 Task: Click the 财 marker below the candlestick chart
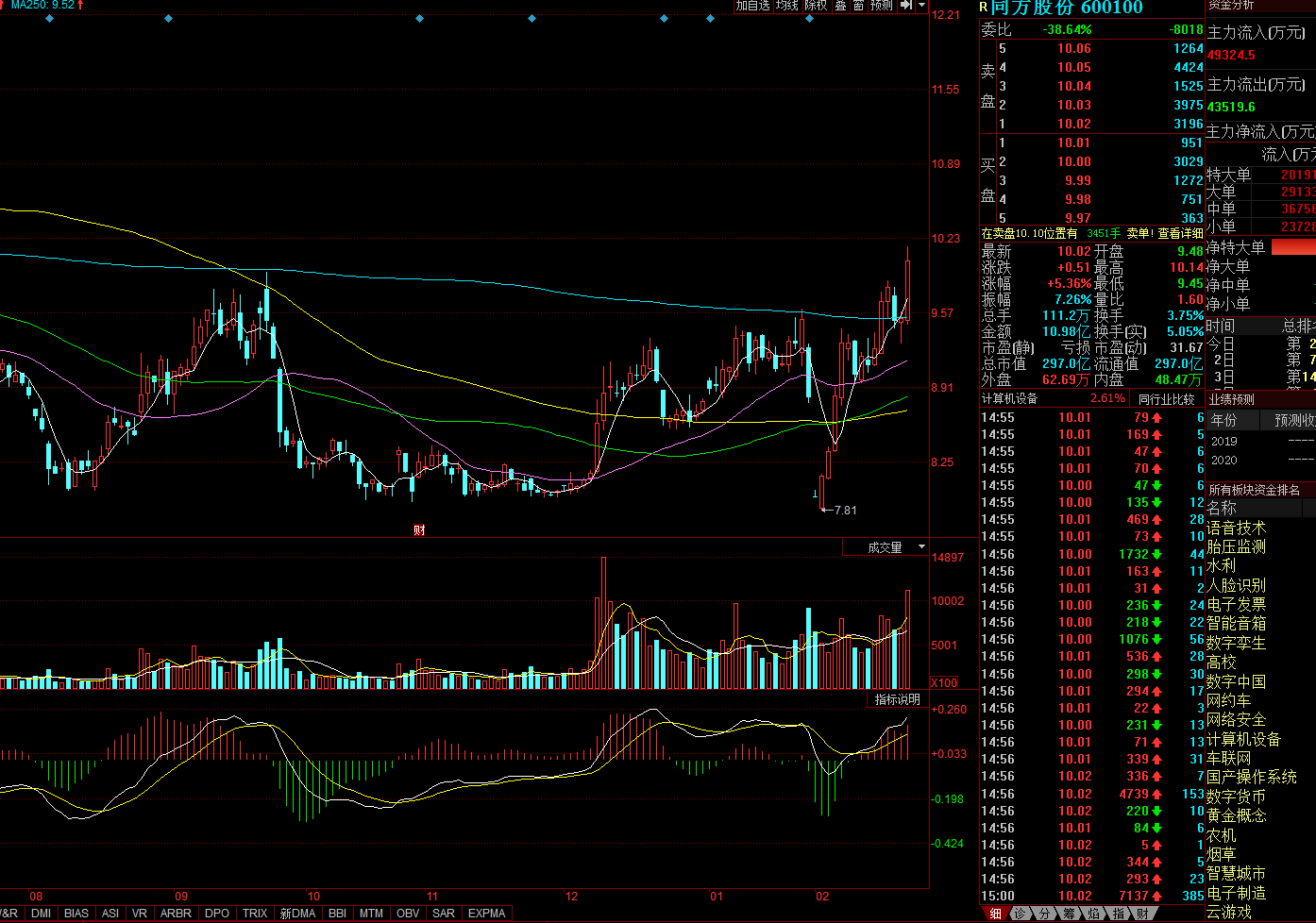419,529
